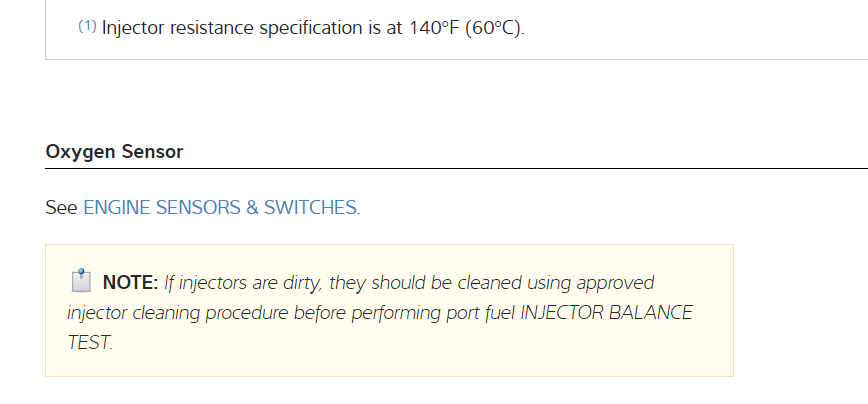Click the bold NOTE: label
The image size is (868, 404).
click(x=130, y=283)
